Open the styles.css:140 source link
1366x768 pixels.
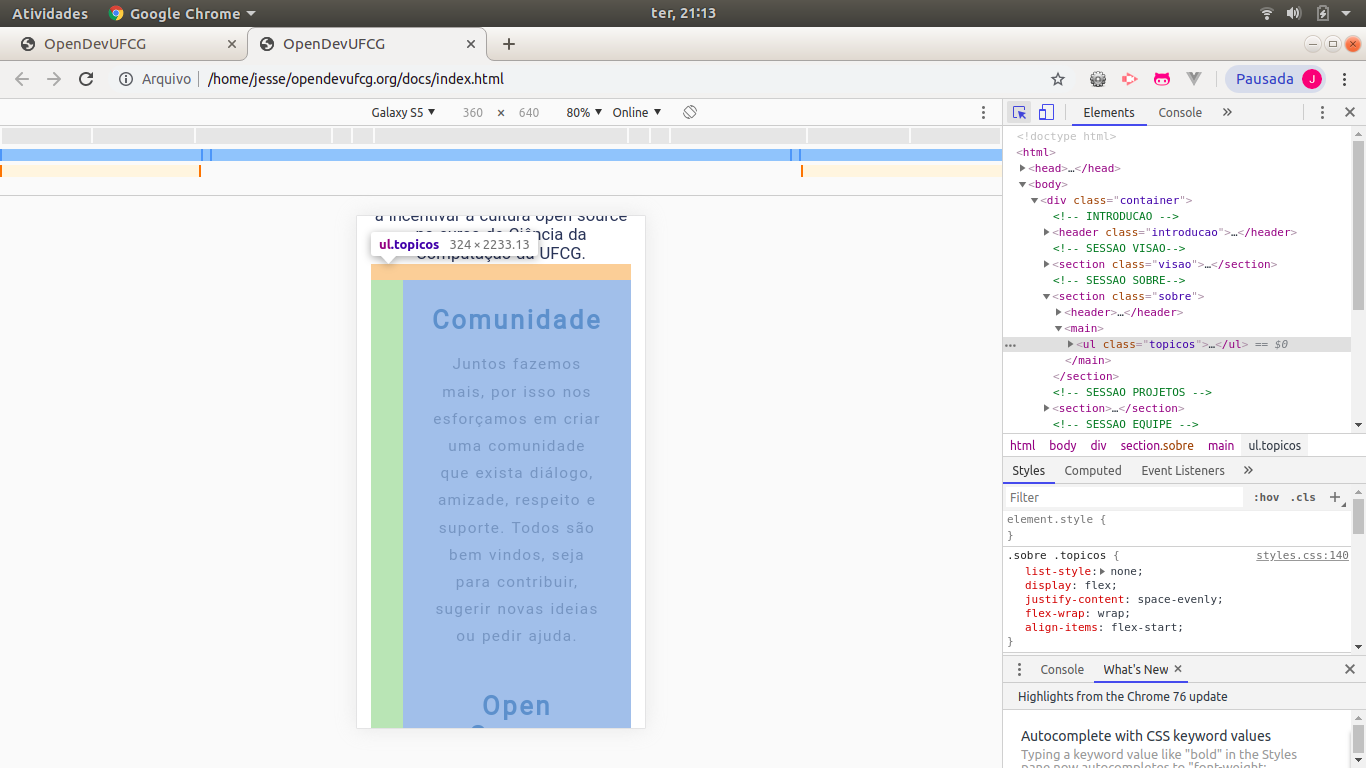click(1302, 555)
